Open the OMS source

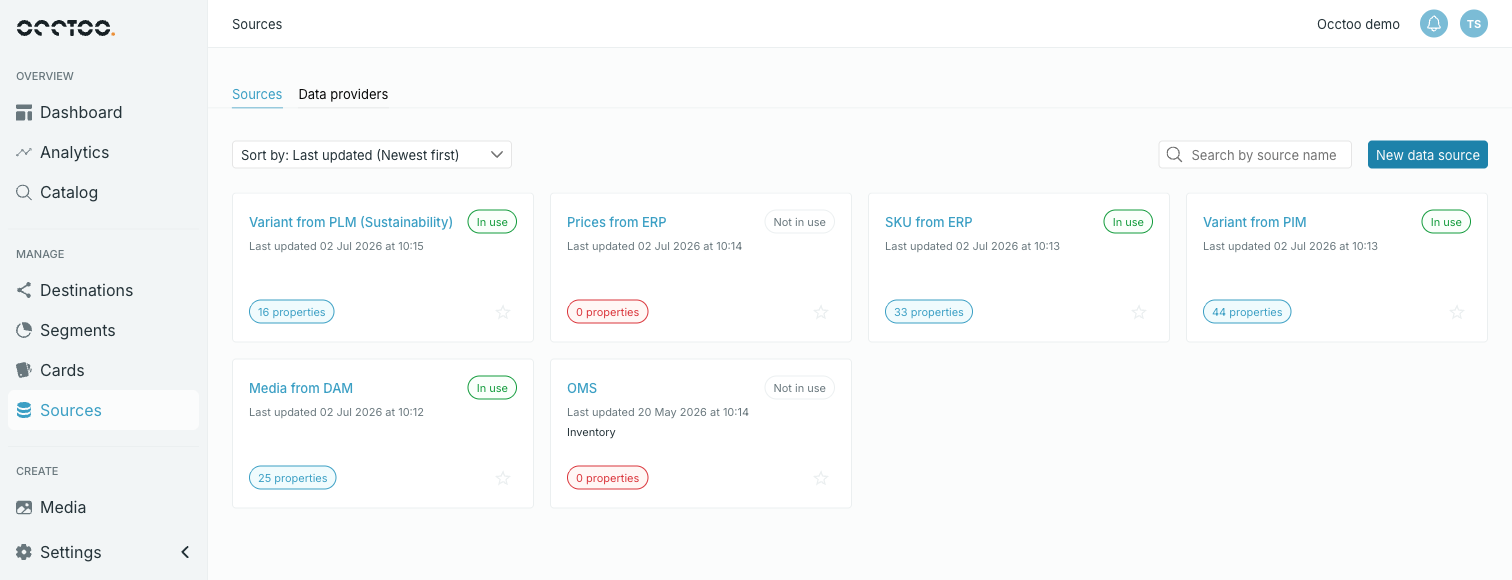[582, 388]
